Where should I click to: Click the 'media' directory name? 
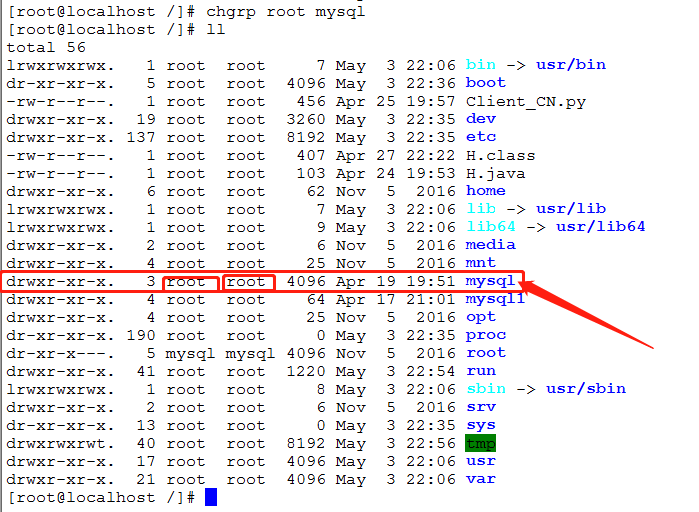tap(490, 245)
